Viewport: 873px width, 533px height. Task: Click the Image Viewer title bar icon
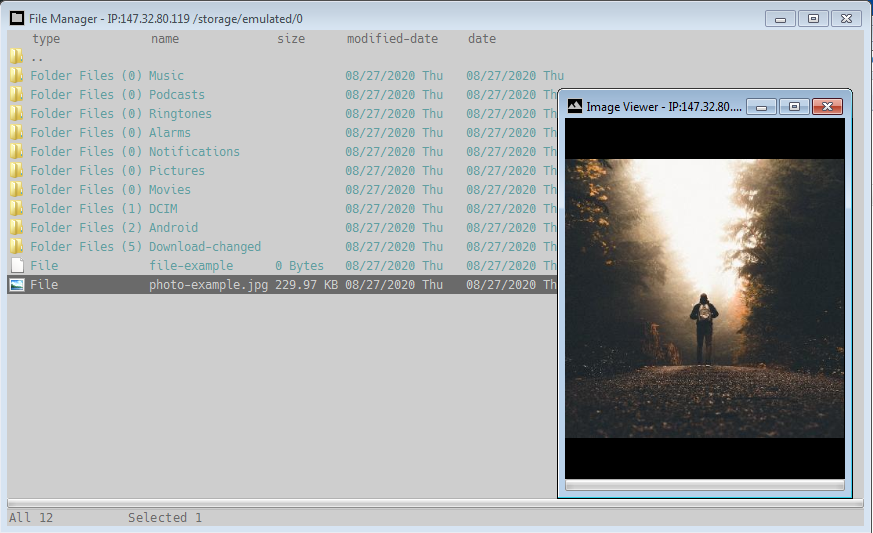[575, 106]
